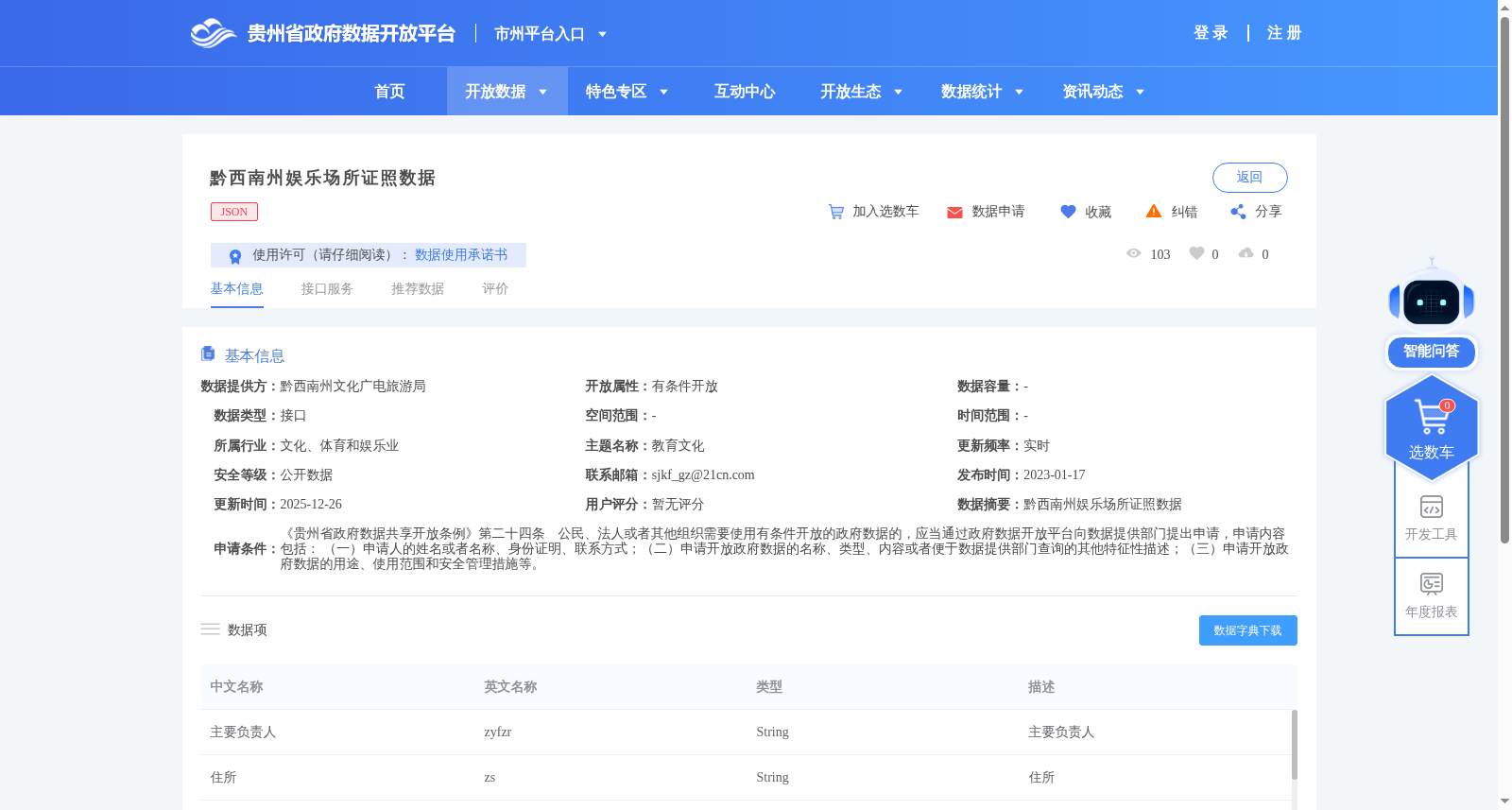Open the 数据使用承诺书 link
Viewport: 1512px width, 810px height.
coord(461,255)
